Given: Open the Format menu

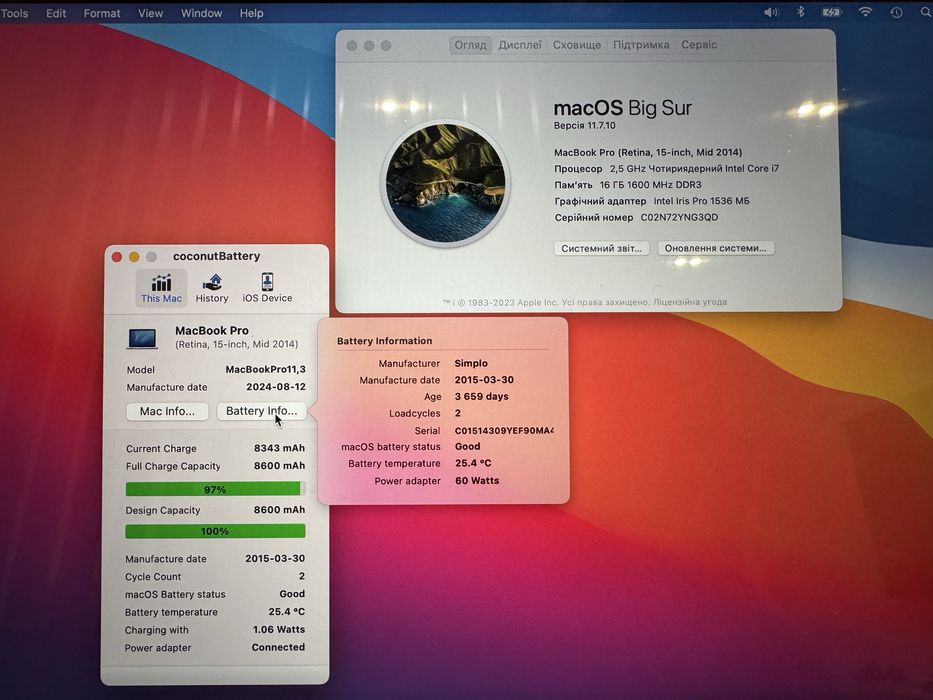Looking at the screenshot, I should pos(102,13).
